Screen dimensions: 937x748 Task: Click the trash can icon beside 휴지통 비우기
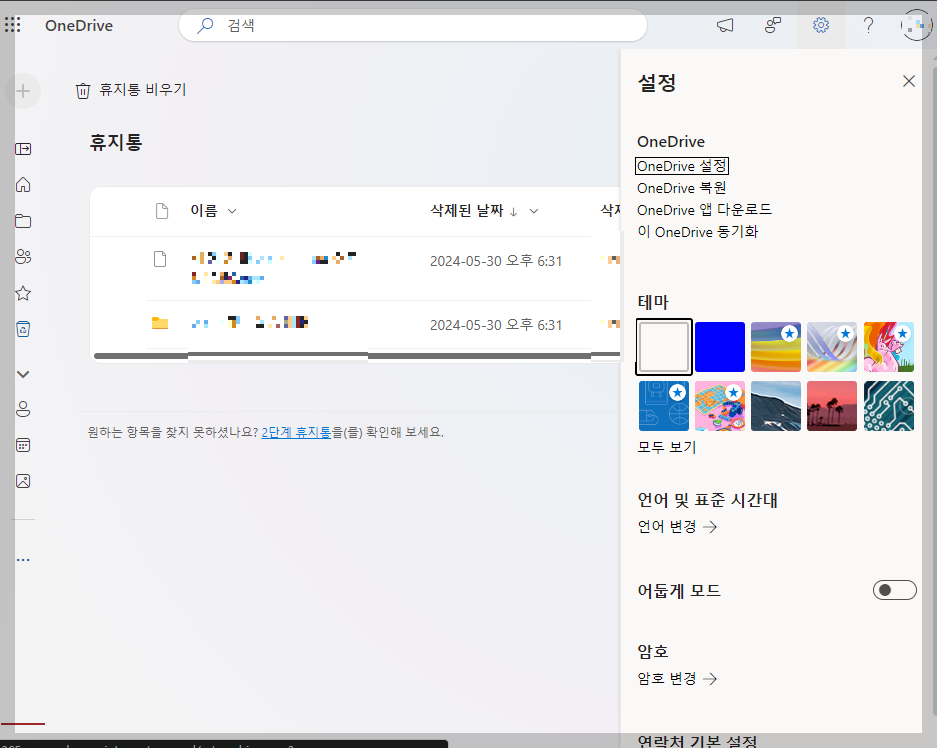(x=83, y=90)
